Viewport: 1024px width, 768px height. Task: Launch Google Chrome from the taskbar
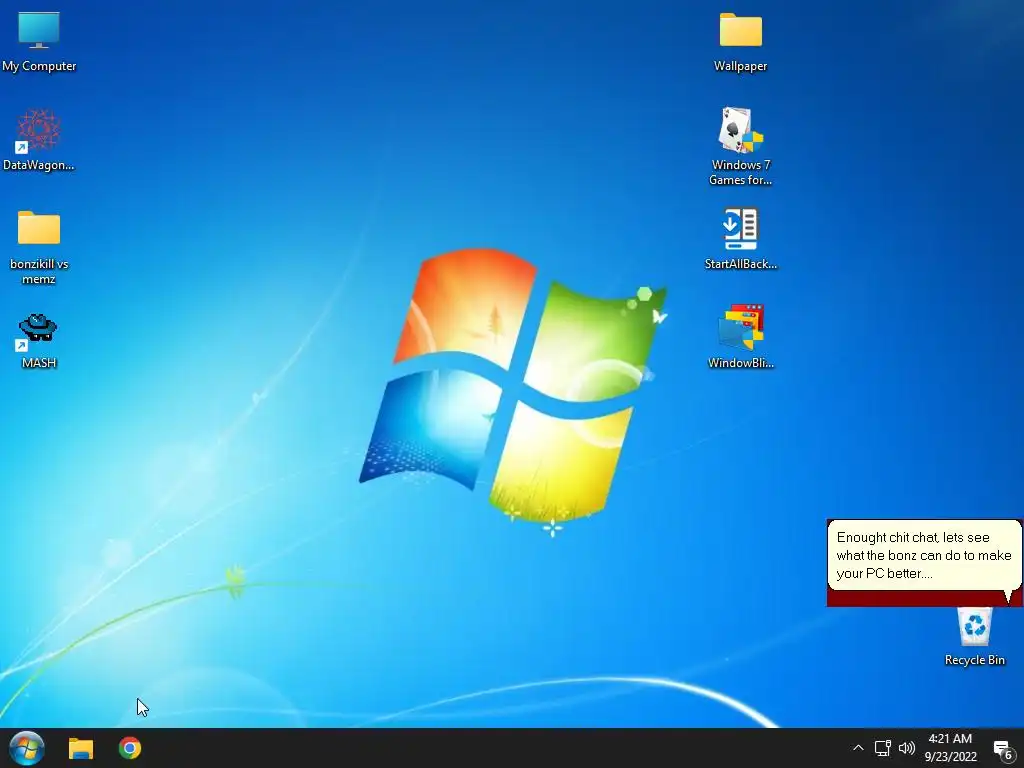[130, 748]
